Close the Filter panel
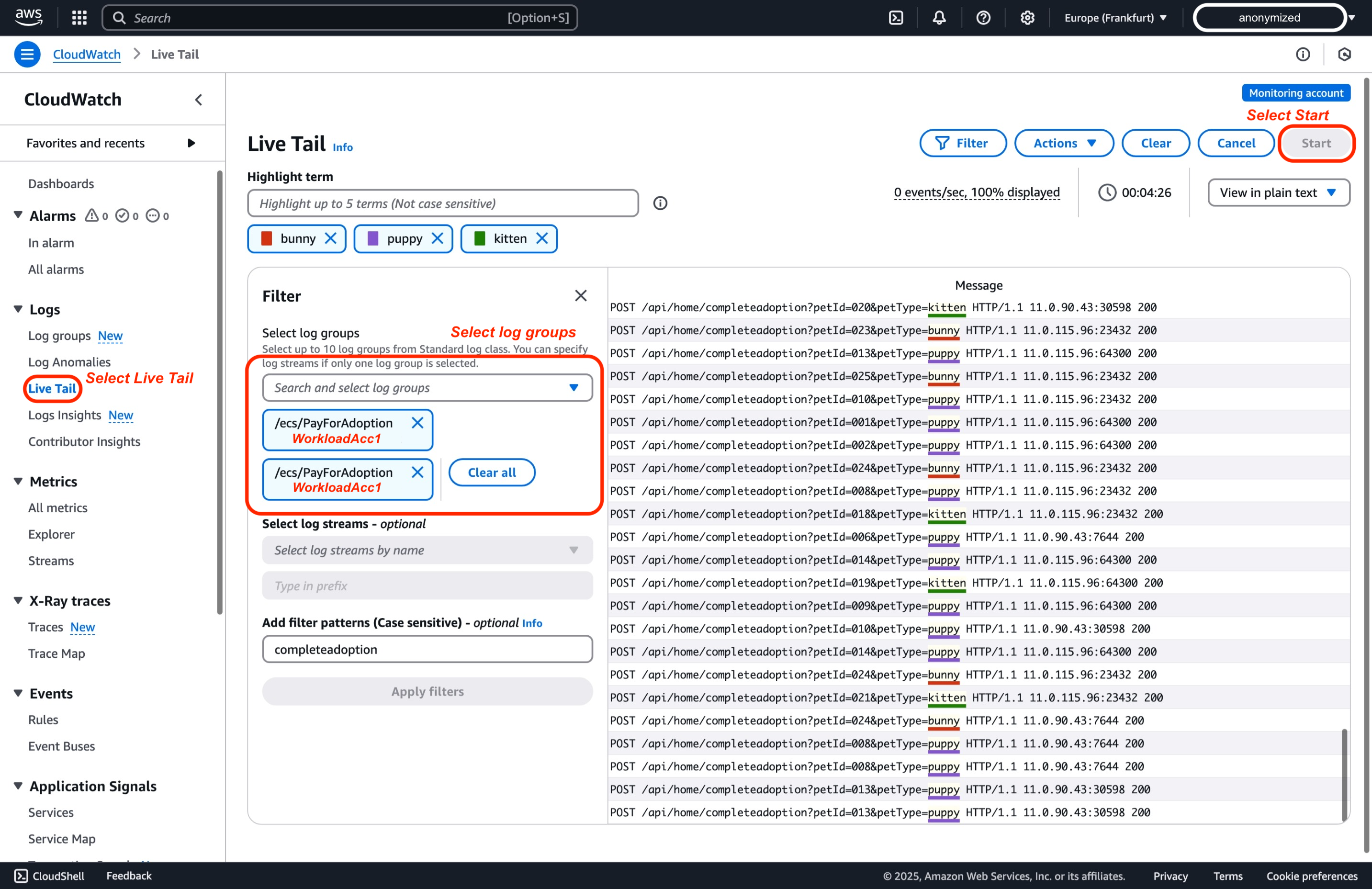Viewport: 1372px width, 889px height. (581, 296)
